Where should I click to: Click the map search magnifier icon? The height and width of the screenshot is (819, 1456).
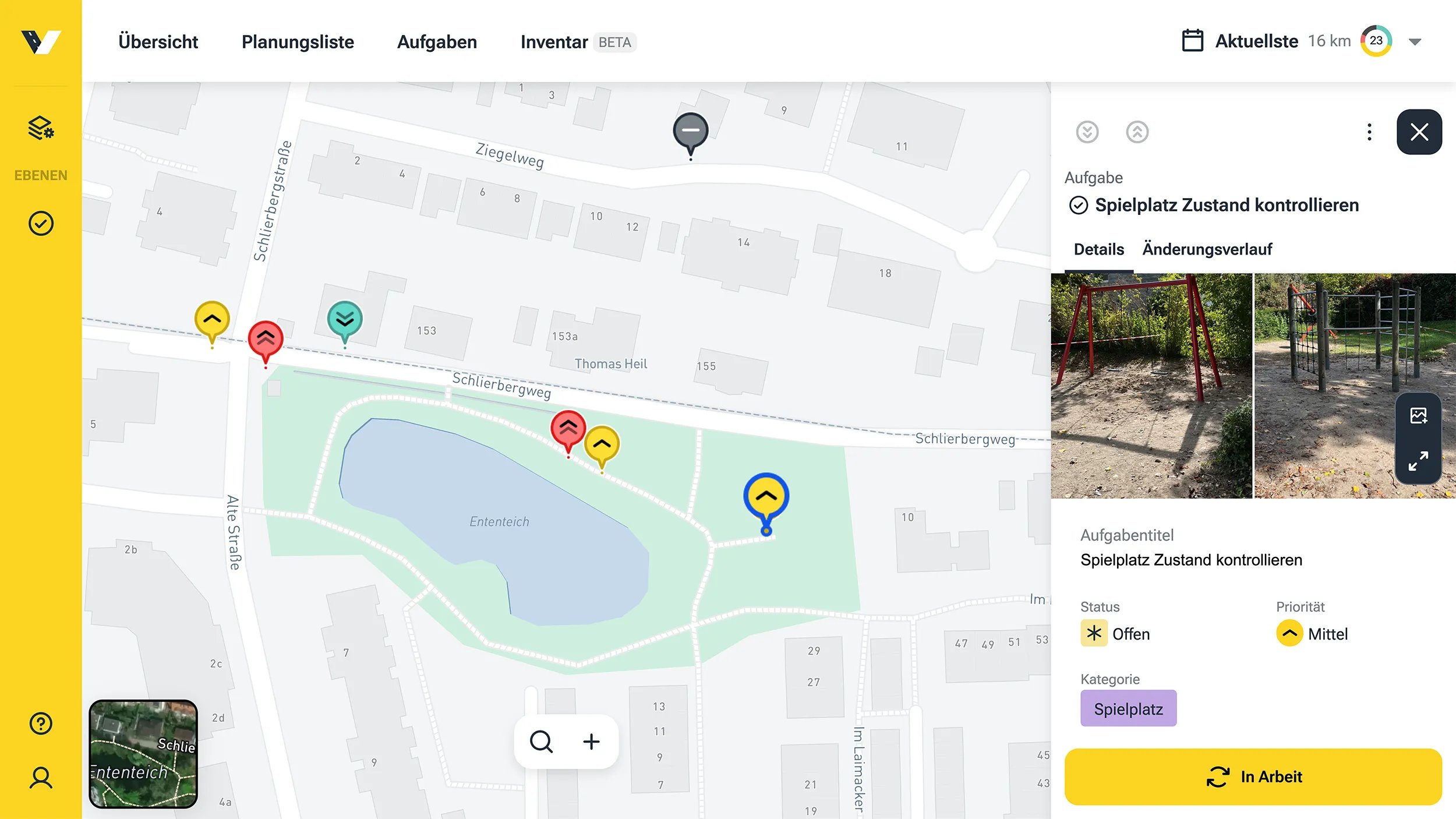[x=541, y=742]
